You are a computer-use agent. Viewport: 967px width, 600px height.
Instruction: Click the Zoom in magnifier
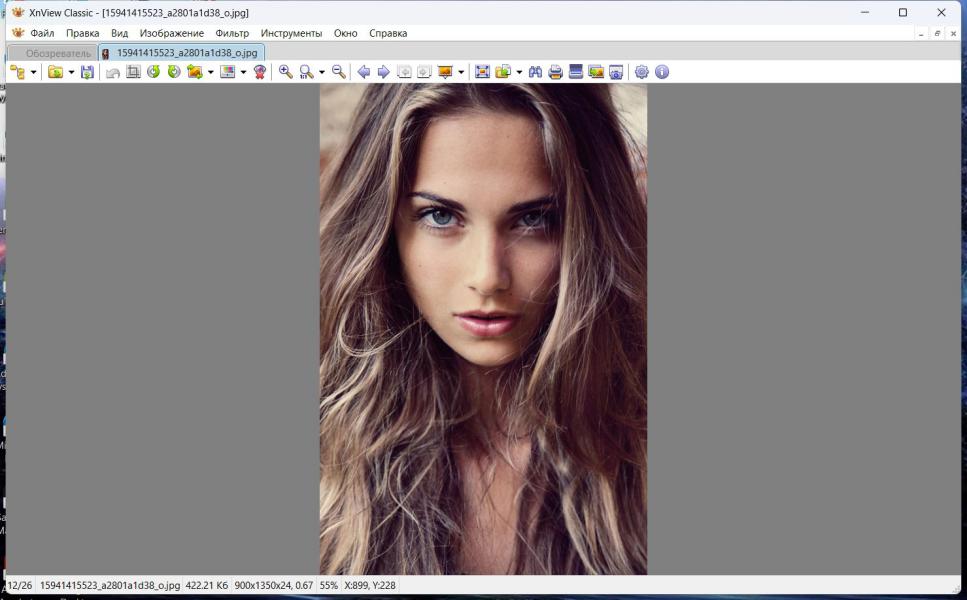click(x=286, y=72)
